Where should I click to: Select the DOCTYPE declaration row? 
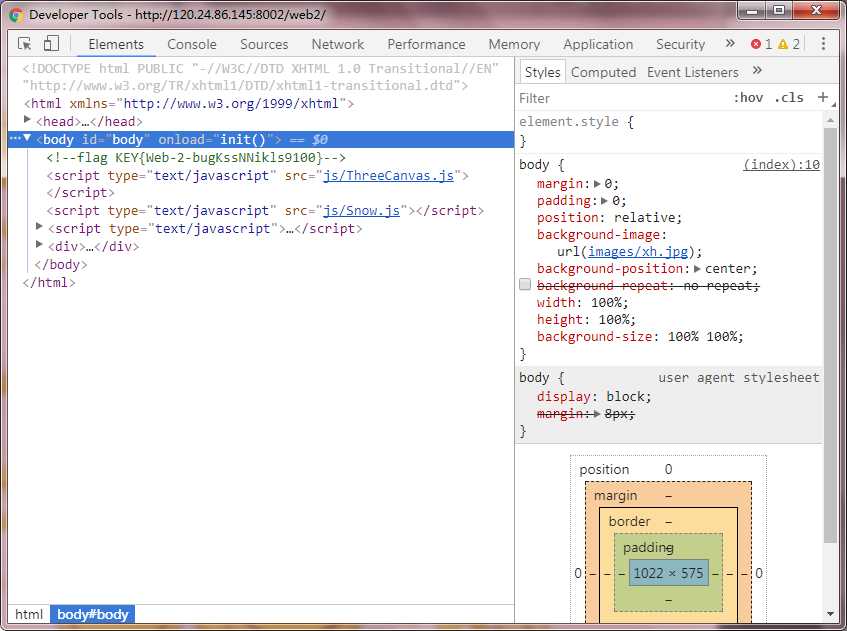[x=260, y=77]
